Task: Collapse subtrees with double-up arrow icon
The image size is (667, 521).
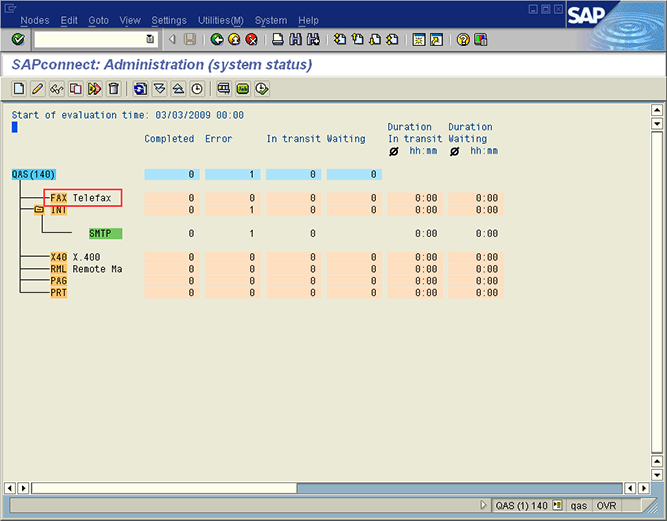Action: [178, 89]
